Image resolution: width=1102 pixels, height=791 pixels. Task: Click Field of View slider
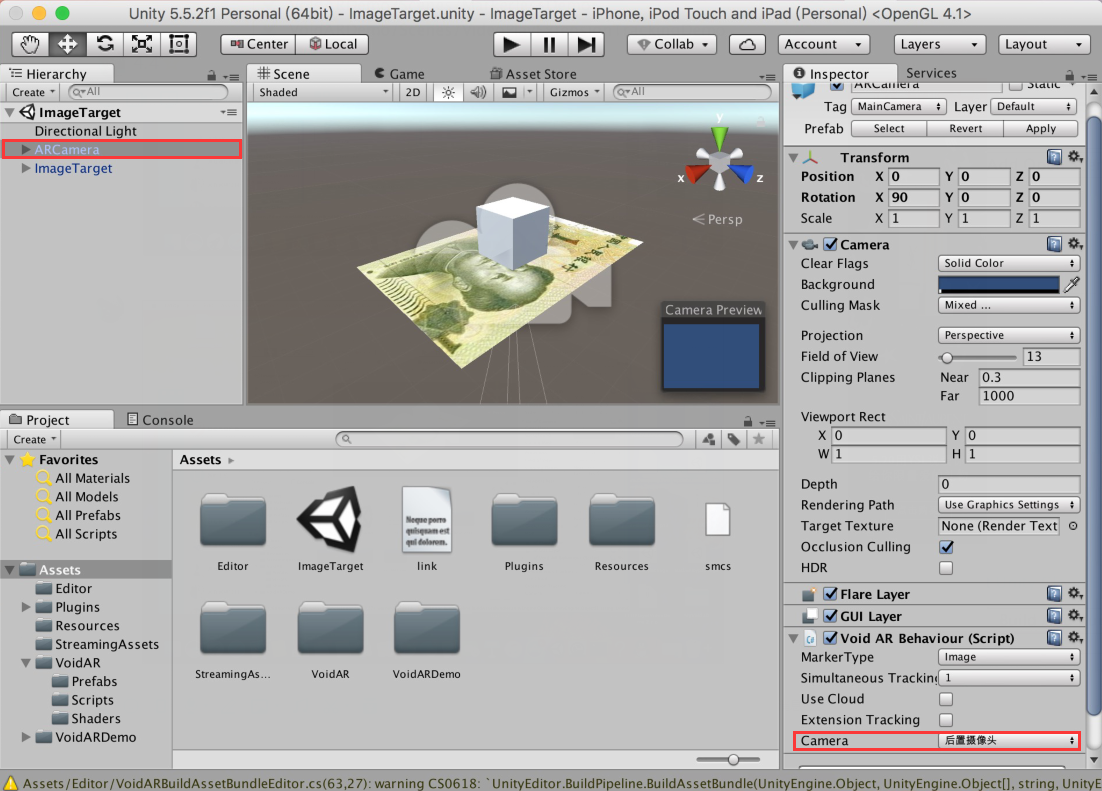(978, 356)
